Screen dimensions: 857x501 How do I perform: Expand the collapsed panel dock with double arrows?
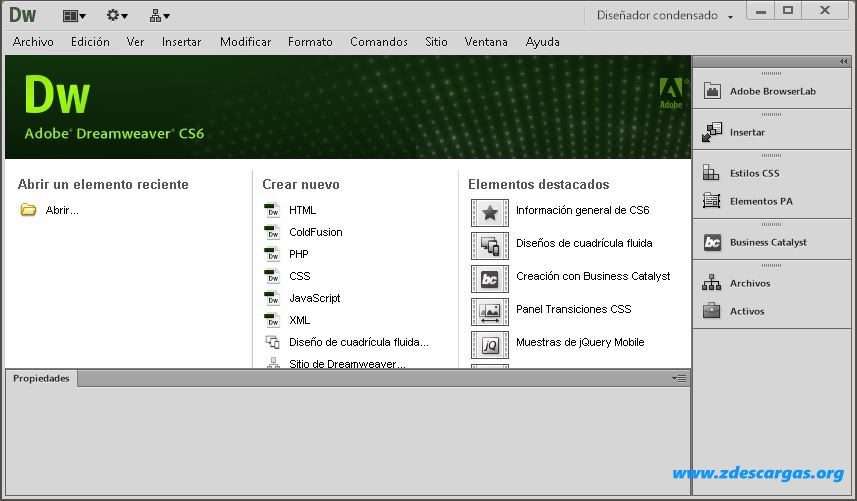(843, 61)
